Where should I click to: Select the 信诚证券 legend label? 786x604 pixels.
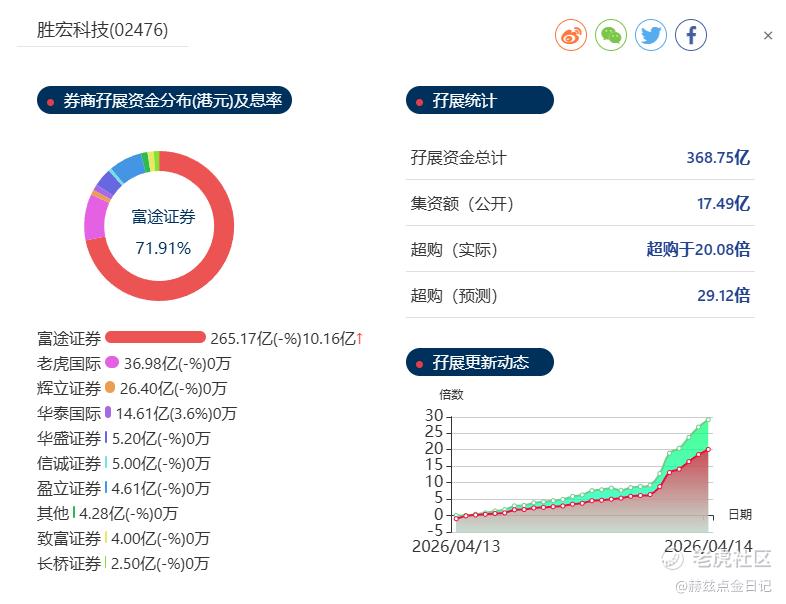point(69,464)
